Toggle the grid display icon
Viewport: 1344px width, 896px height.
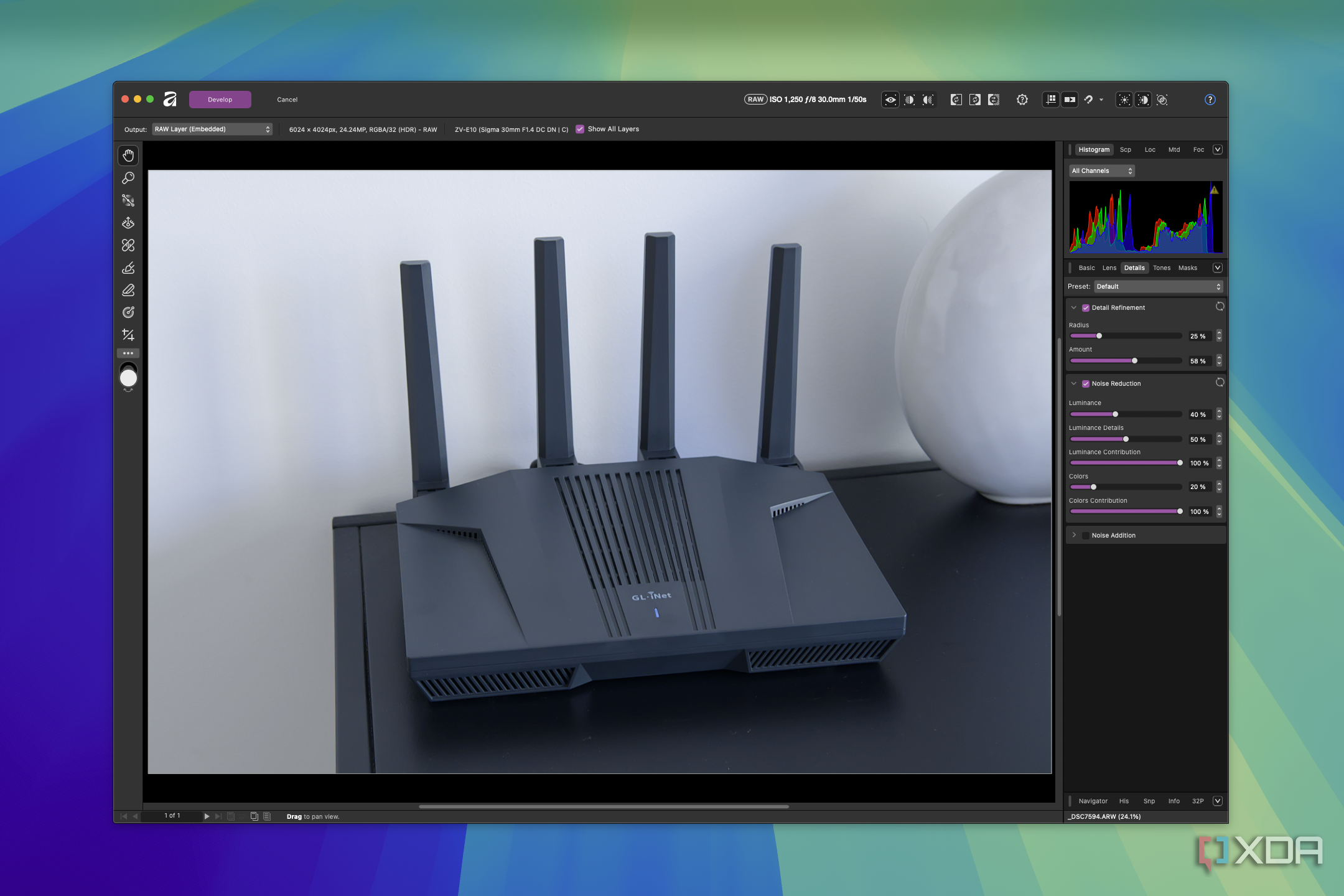(x=1051, y=100)
